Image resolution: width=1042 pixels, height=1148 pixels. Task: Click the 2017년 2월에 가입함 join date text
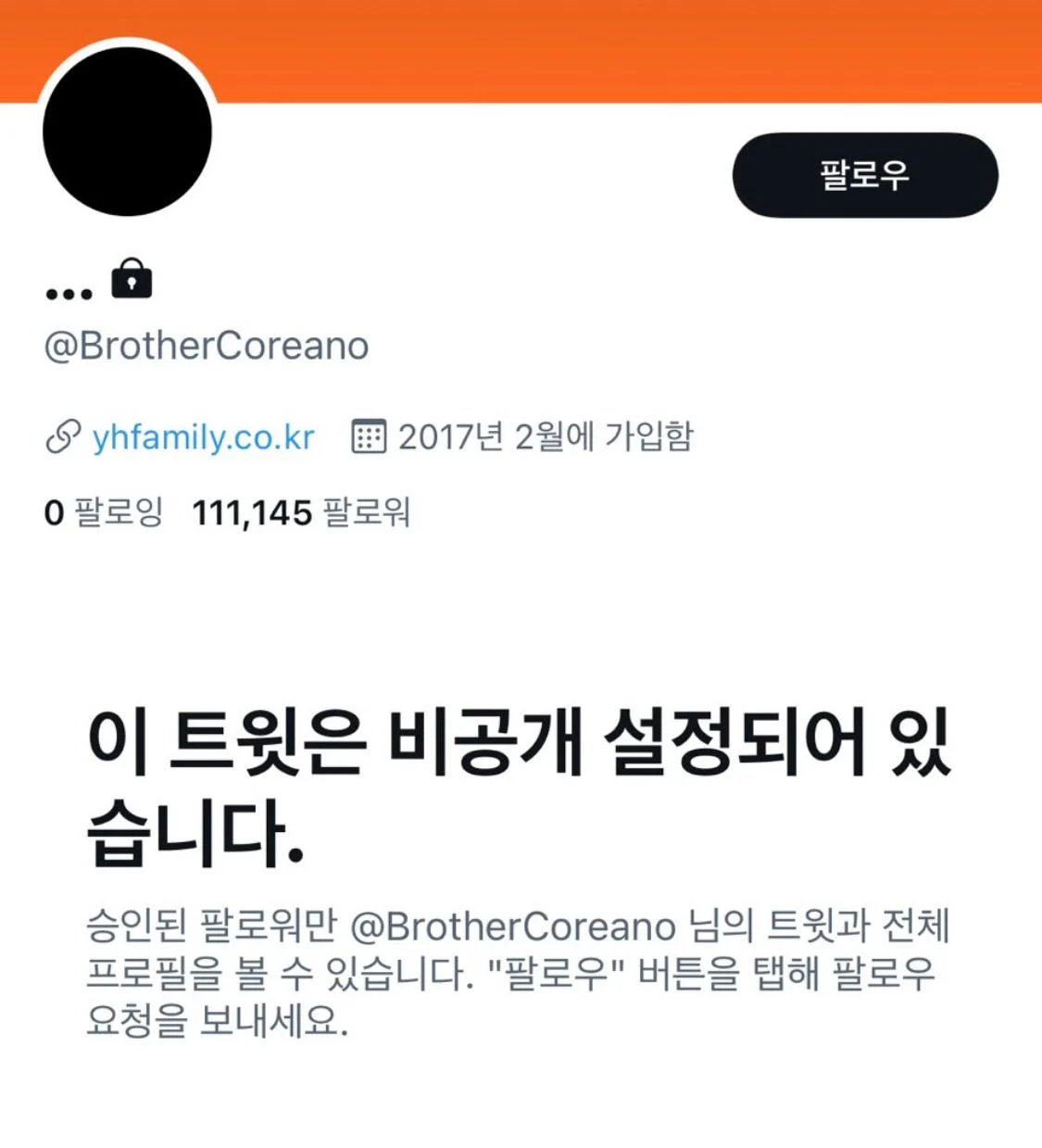[x=546, y=435]
